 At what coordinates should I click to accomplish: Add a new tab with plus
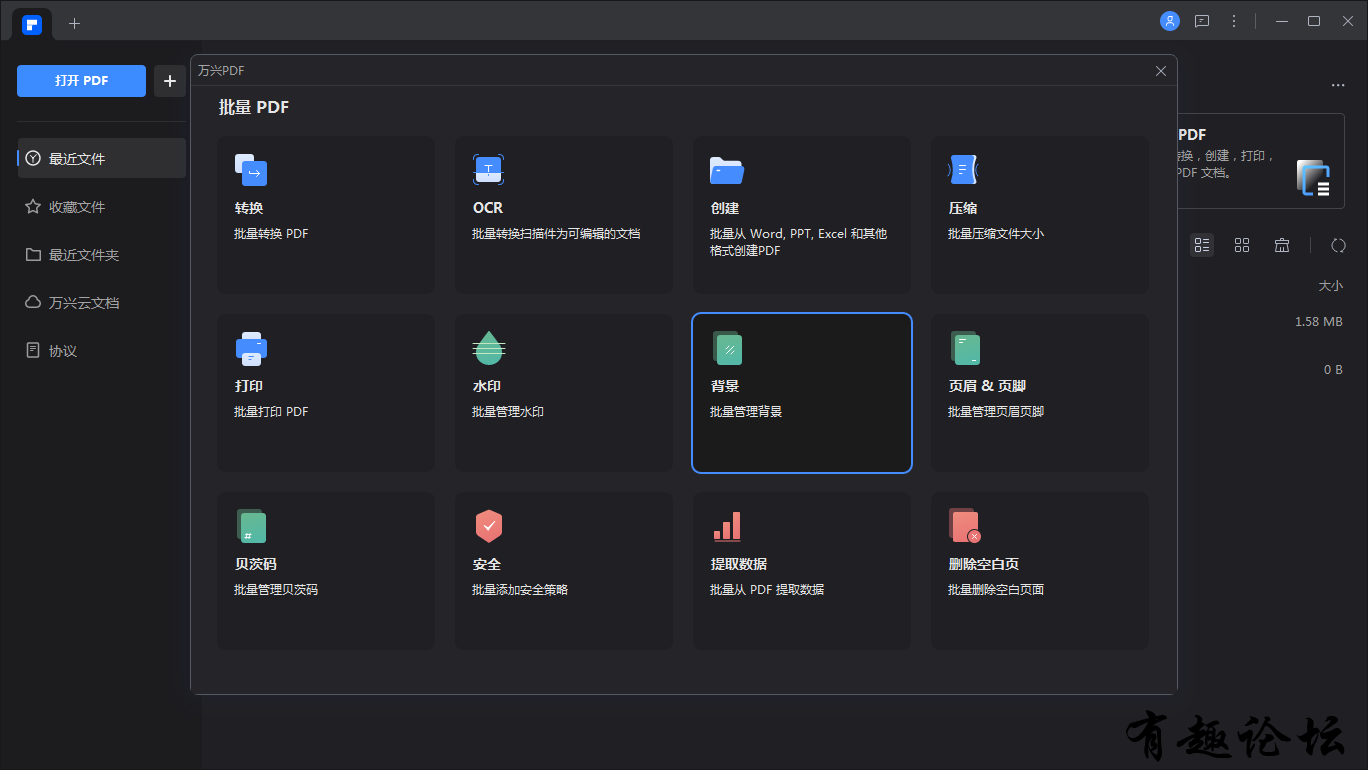[75, 23]
